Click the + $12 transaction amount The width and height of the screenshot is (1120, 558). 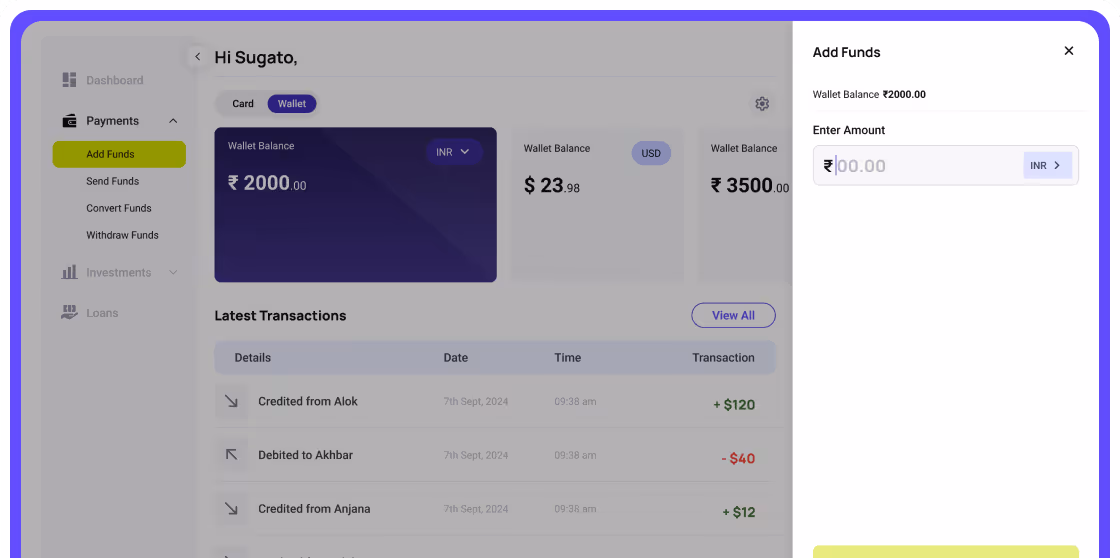click(x=739, y=512)
